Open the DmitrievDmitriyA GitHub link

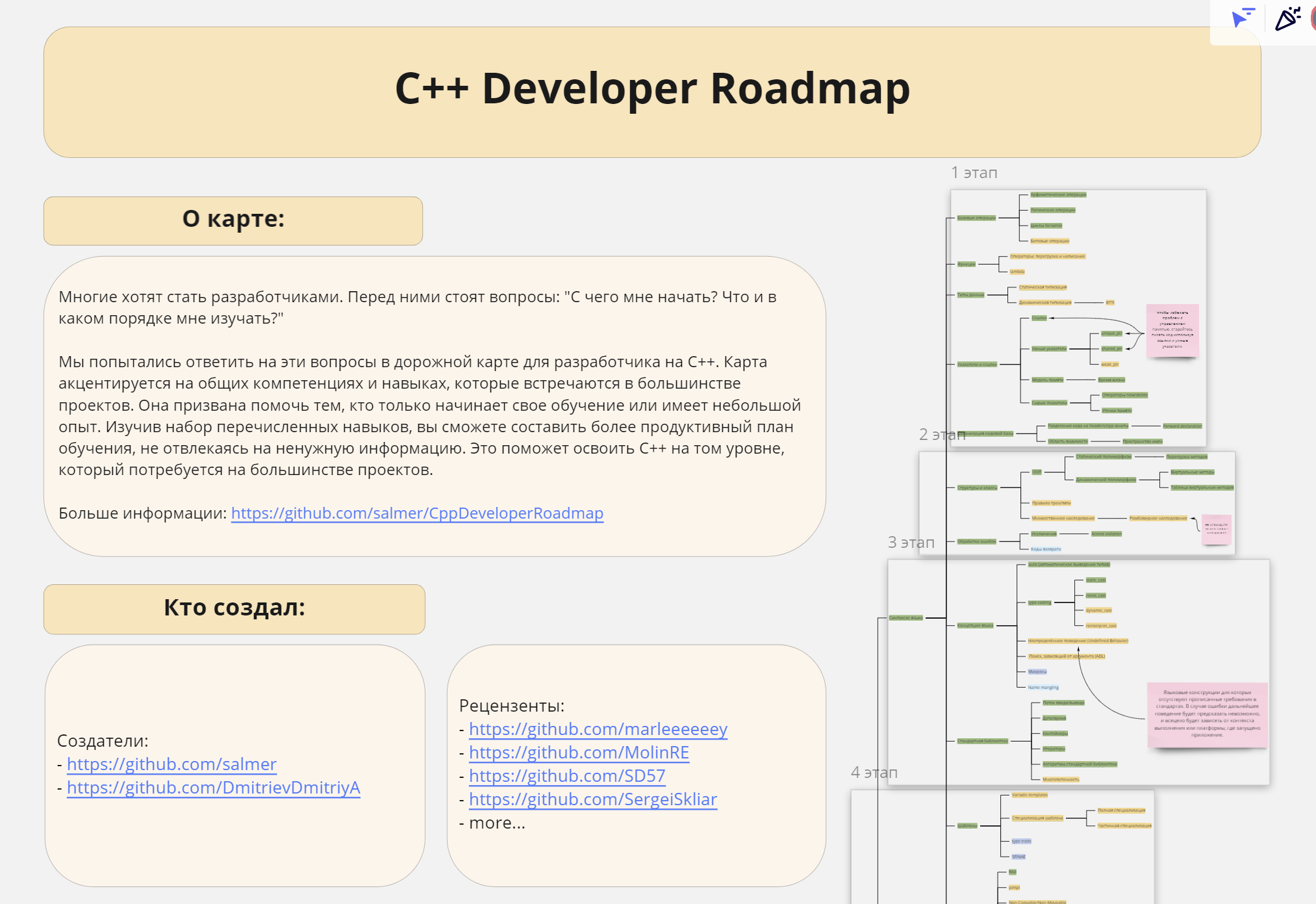[213, 788]
